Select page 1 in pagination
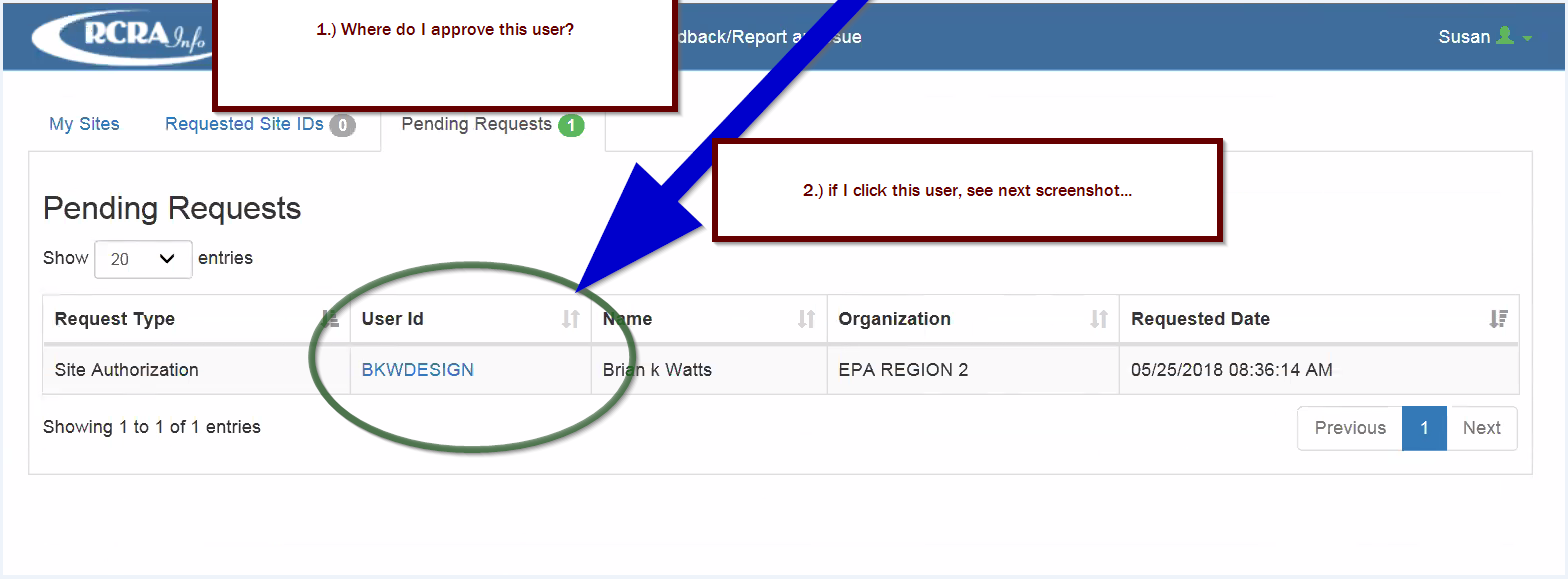Viewport: 1568px width, 579px height. [1424, 428]
